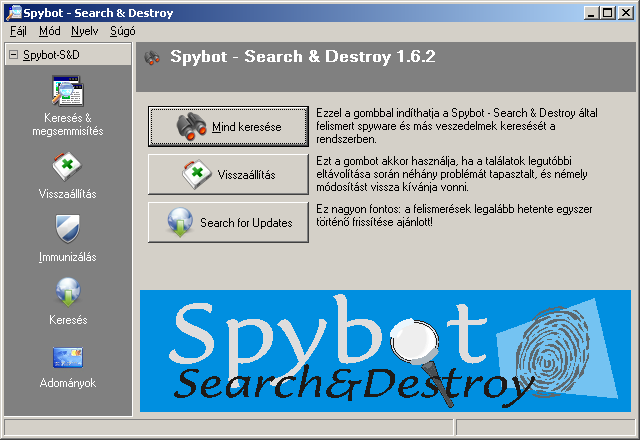Close the Spybot window
640x440 pixels.
[626, 13]
